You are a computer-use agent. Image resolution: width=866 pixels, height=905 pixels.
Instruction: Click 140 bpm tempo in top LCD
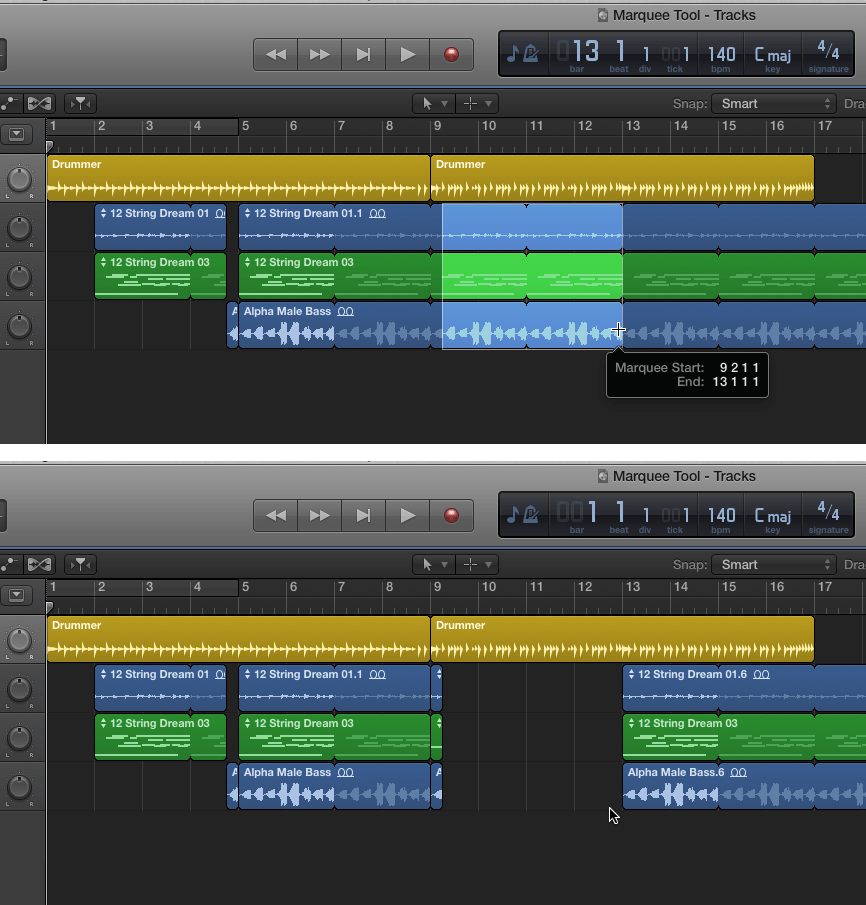click(721, 55)
